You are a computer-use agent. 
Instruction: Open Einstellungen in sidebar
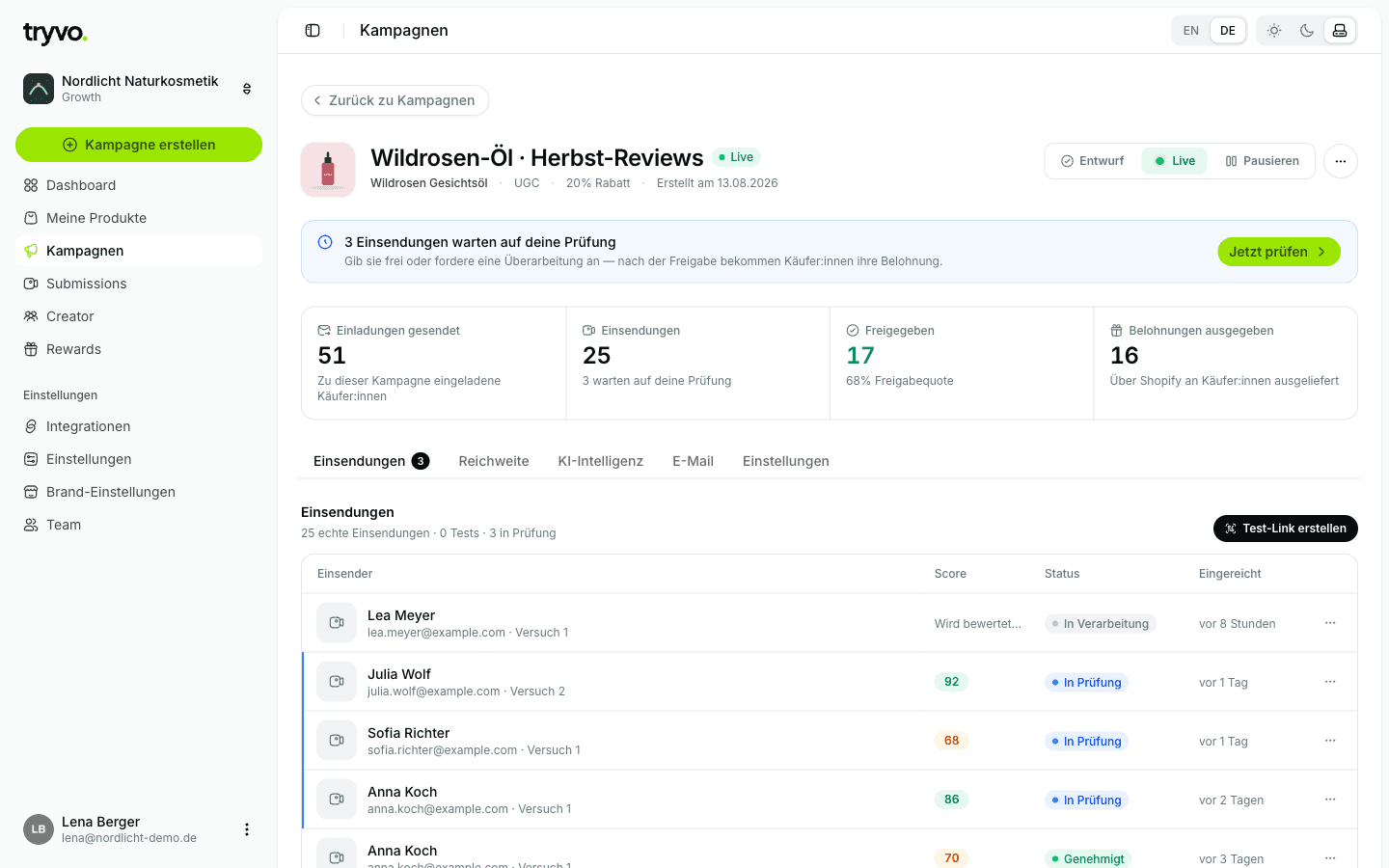coord(139,459)
